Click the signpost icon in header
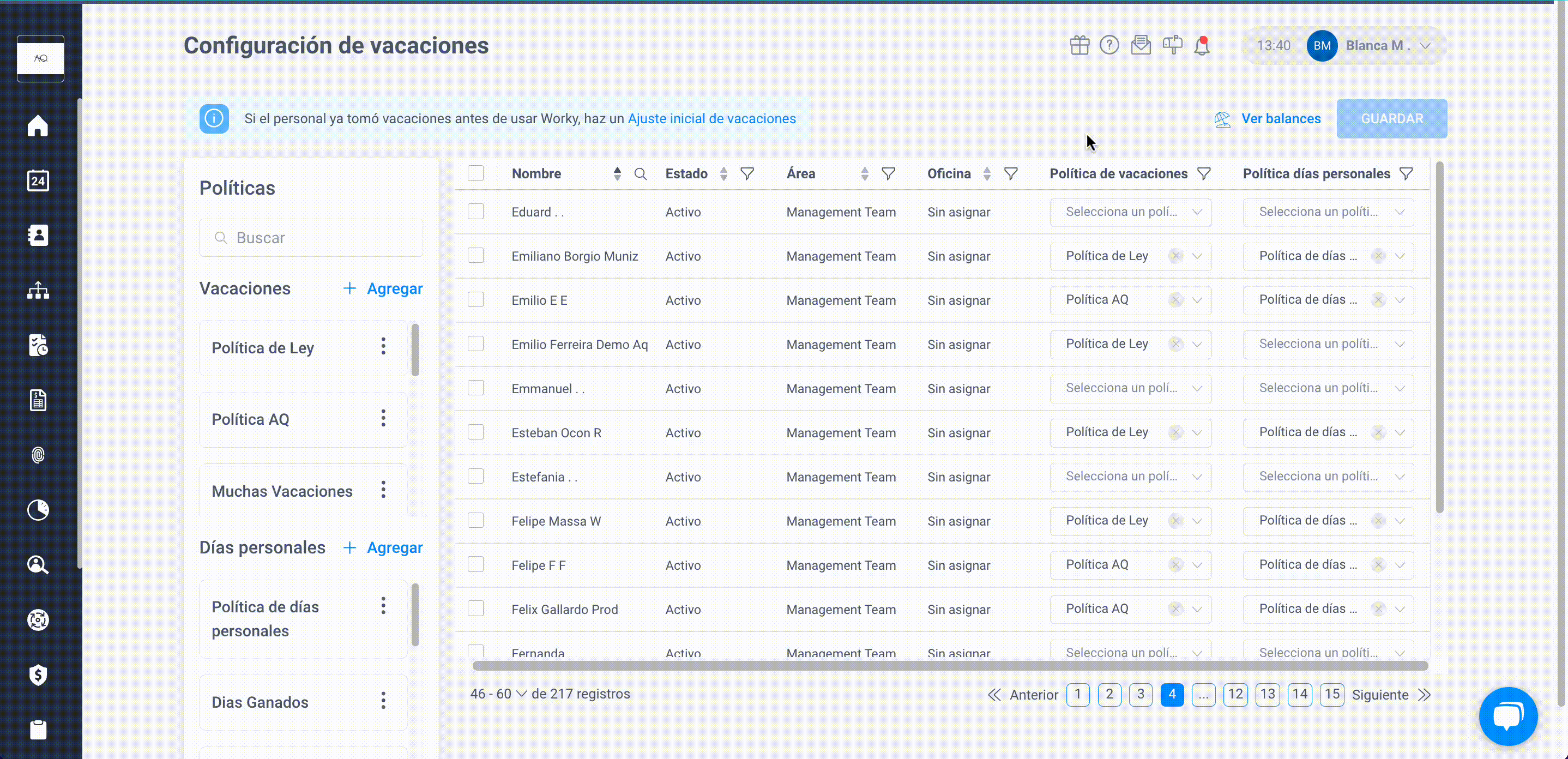Screen dimensions: 1568x759 click(1172, 45)
